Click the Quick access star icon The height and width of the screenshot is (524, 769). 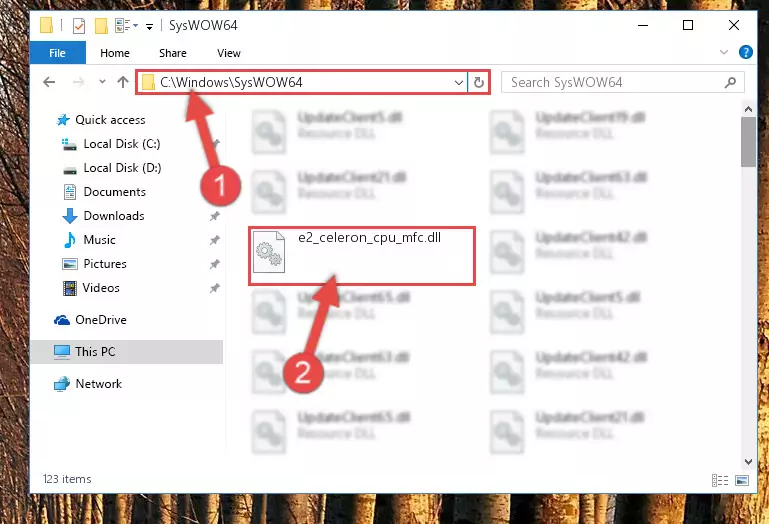(63, 120)
